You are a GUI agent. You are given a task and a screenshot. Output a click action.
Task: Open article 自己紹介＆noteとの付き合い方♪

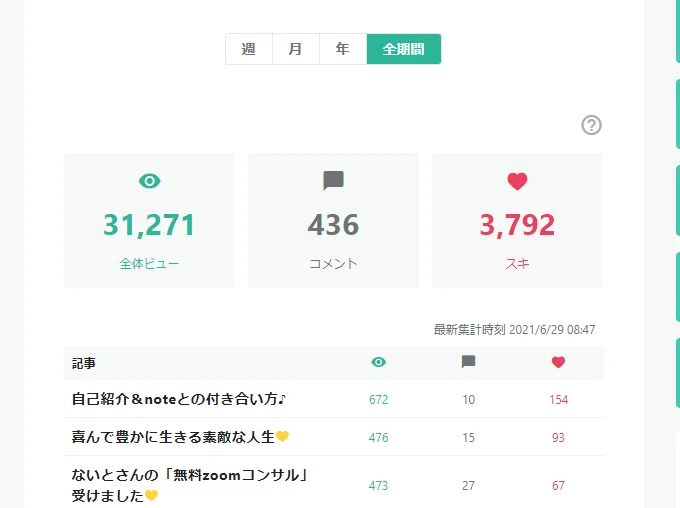pyautogui.click(x=179, y=399)
